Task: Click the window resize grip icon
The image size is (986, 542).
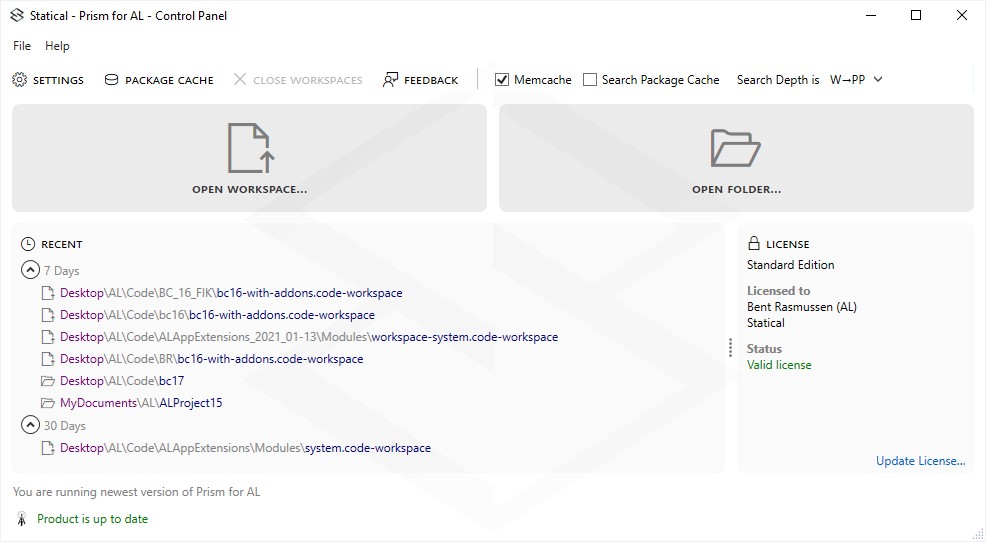Action: coord(978,534)
